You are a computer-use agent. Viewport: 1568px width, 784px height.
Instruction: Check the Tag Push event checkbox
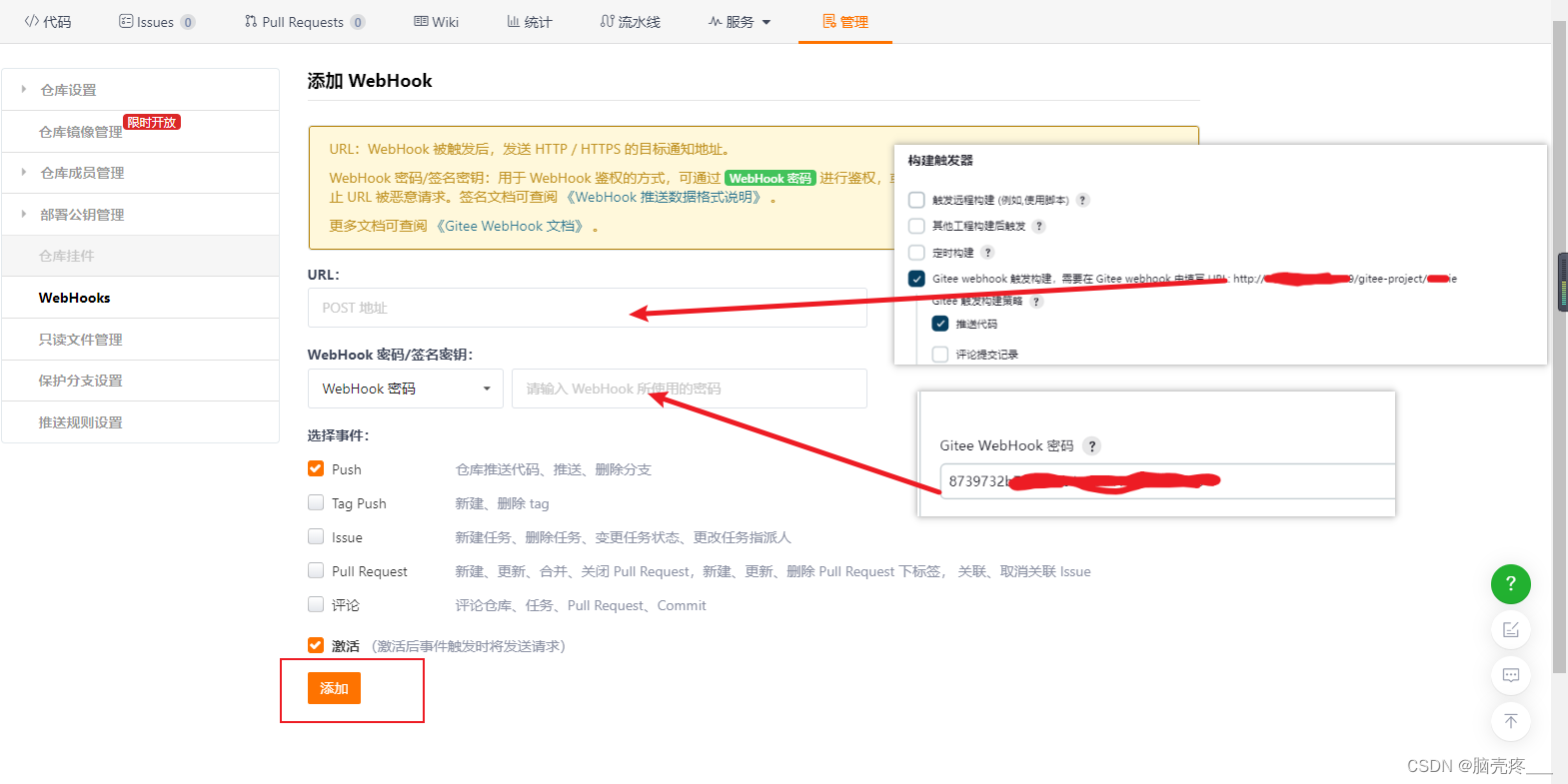pyautogui.click(x=316, y=502)
